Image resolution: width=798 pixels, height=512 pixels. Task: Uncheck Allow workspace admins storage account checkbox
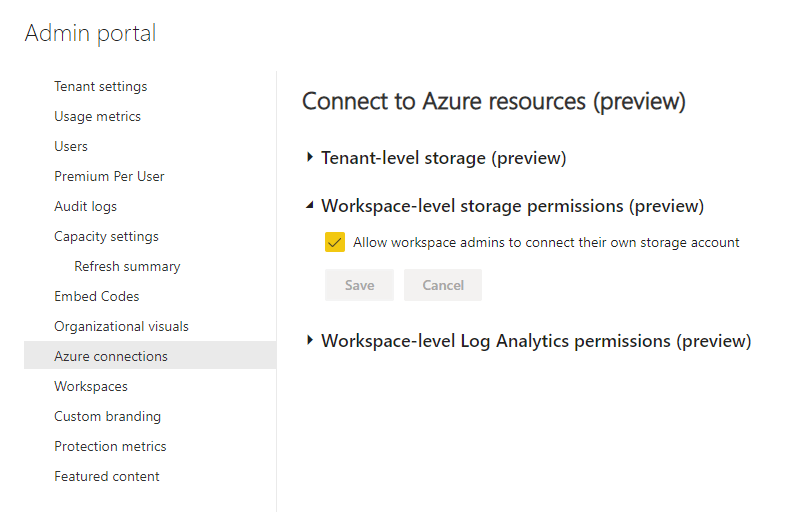tap(335, 243)
